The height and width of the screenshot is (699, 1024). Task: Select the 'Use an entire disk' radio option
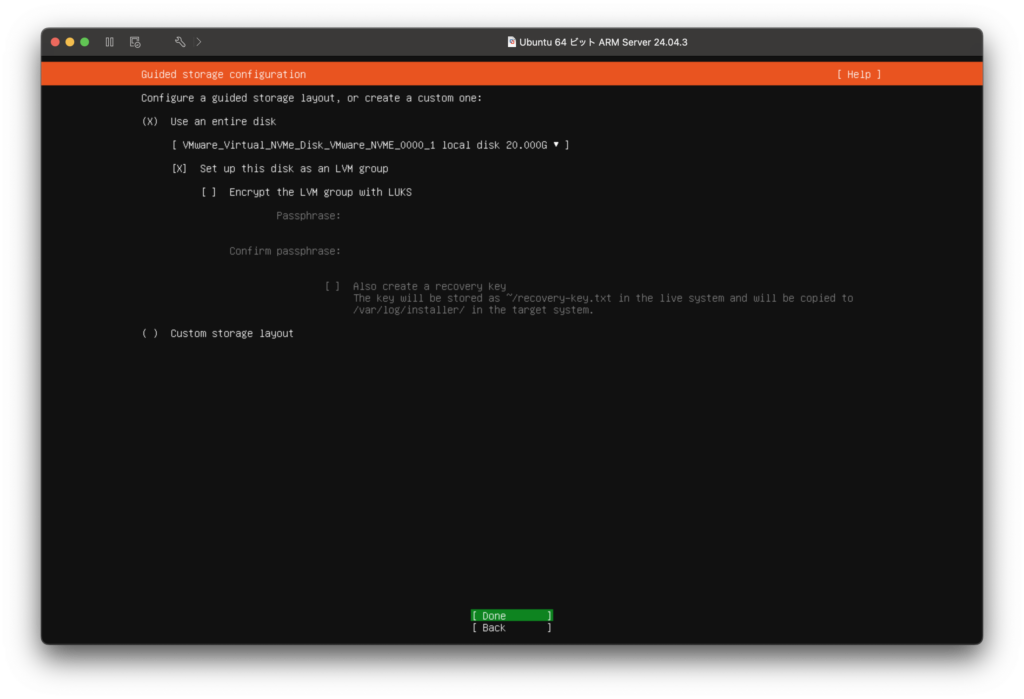150,121
